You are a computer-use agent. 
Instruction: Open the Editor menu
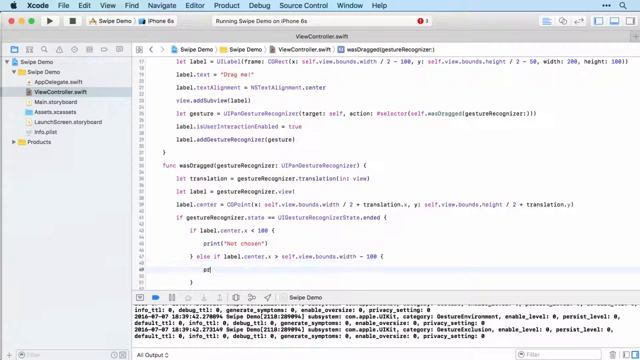click(195, 6)
